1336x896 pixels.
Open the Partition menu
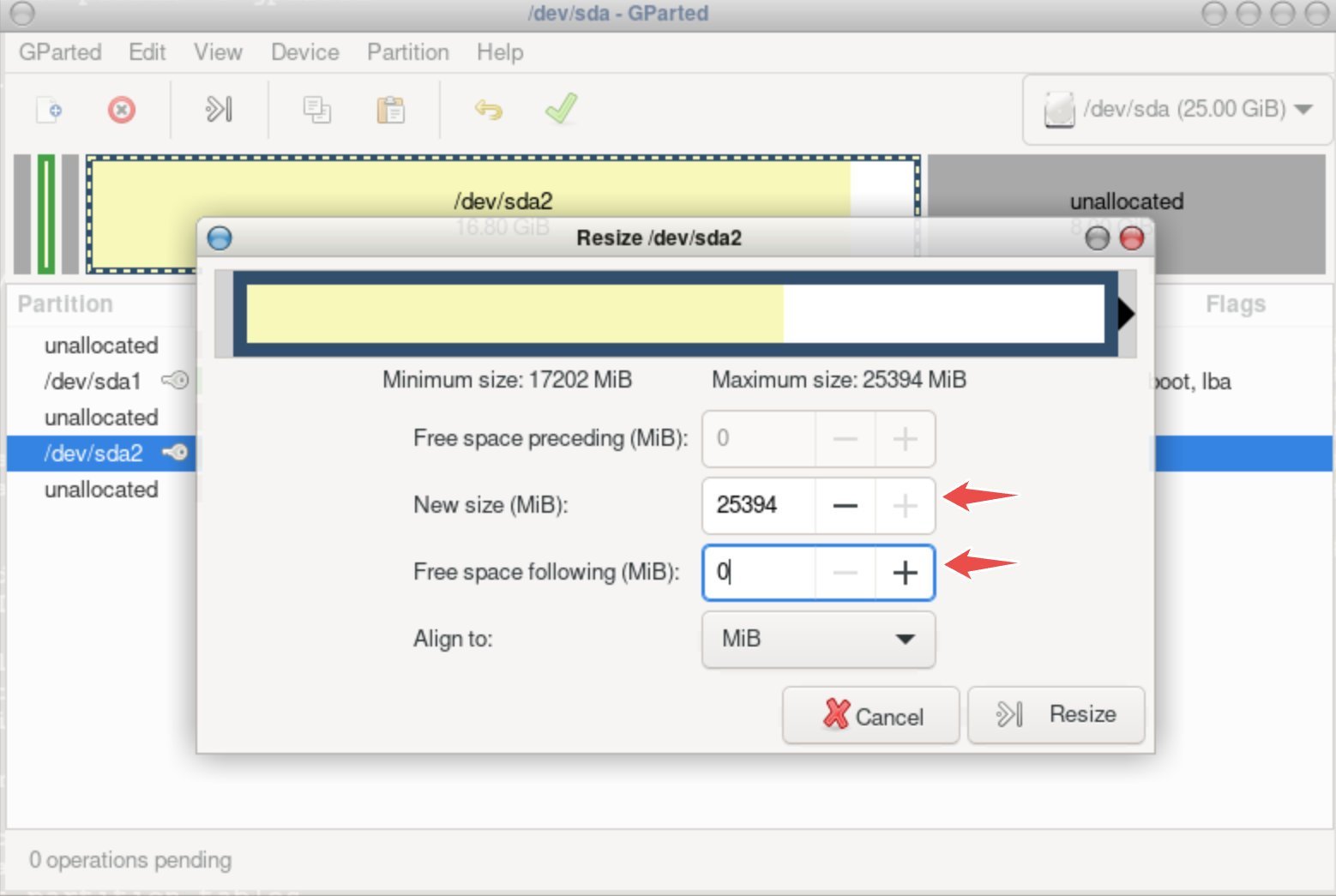click(407, 52)
